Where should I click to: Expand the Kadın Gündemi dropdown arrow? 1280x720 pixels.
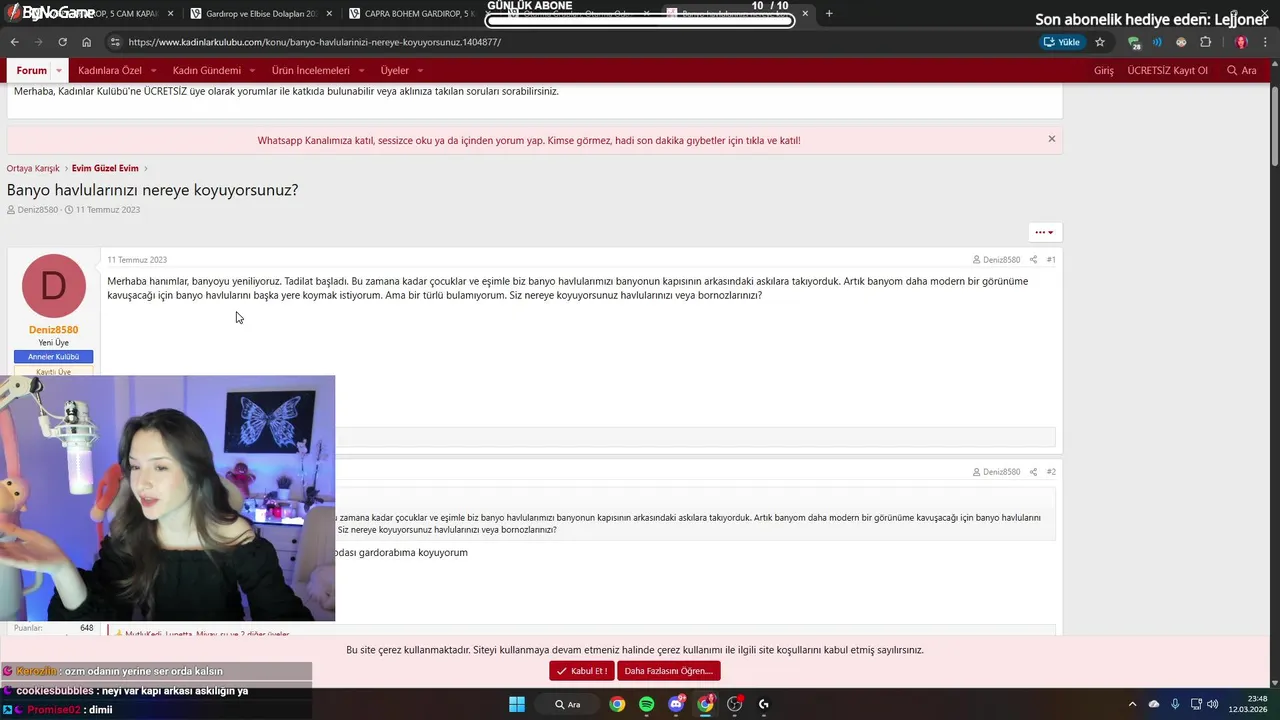[x=252, y=71]
